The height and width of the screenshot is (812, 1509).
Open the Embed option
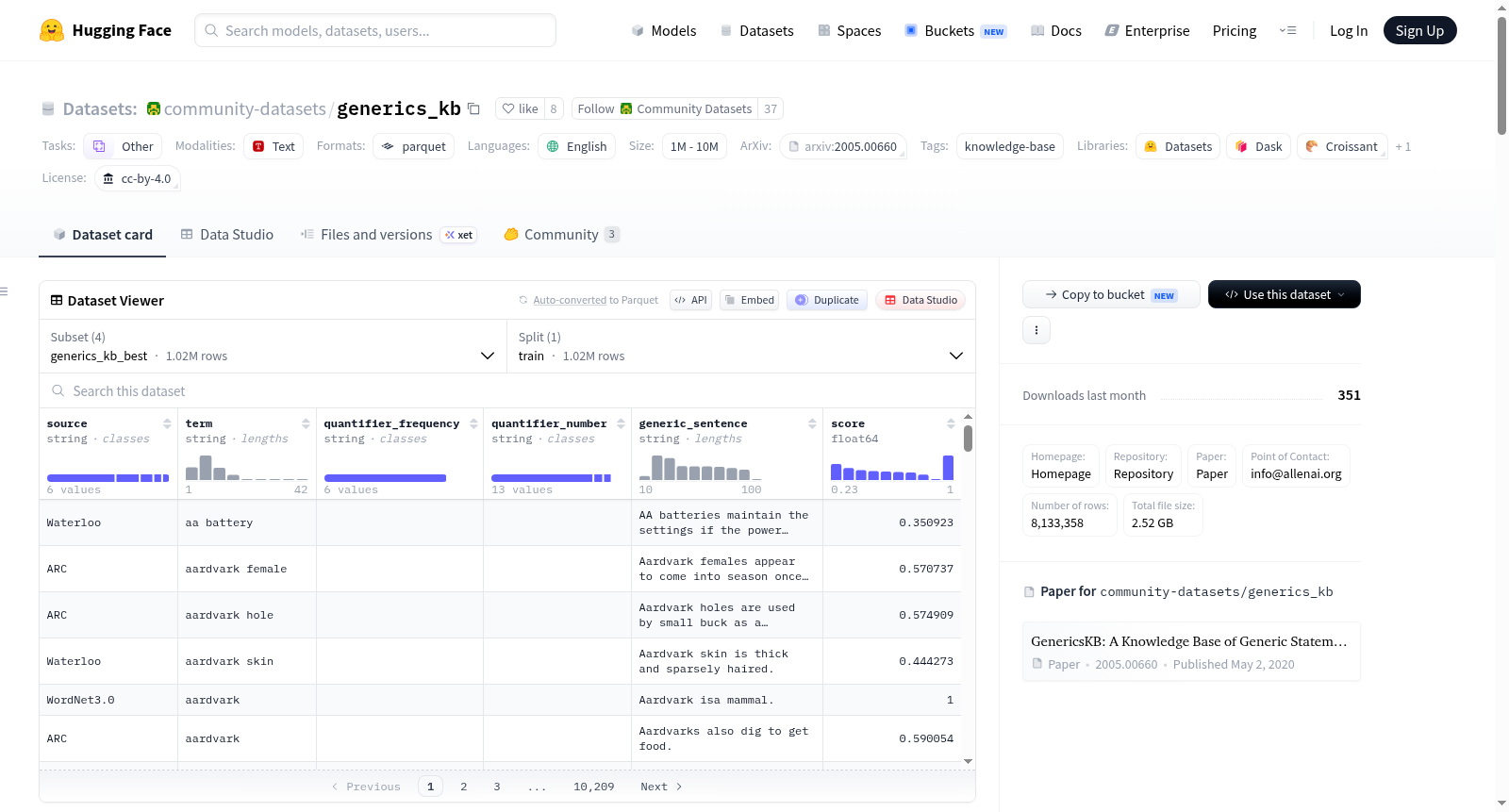[x=748, y=300]
